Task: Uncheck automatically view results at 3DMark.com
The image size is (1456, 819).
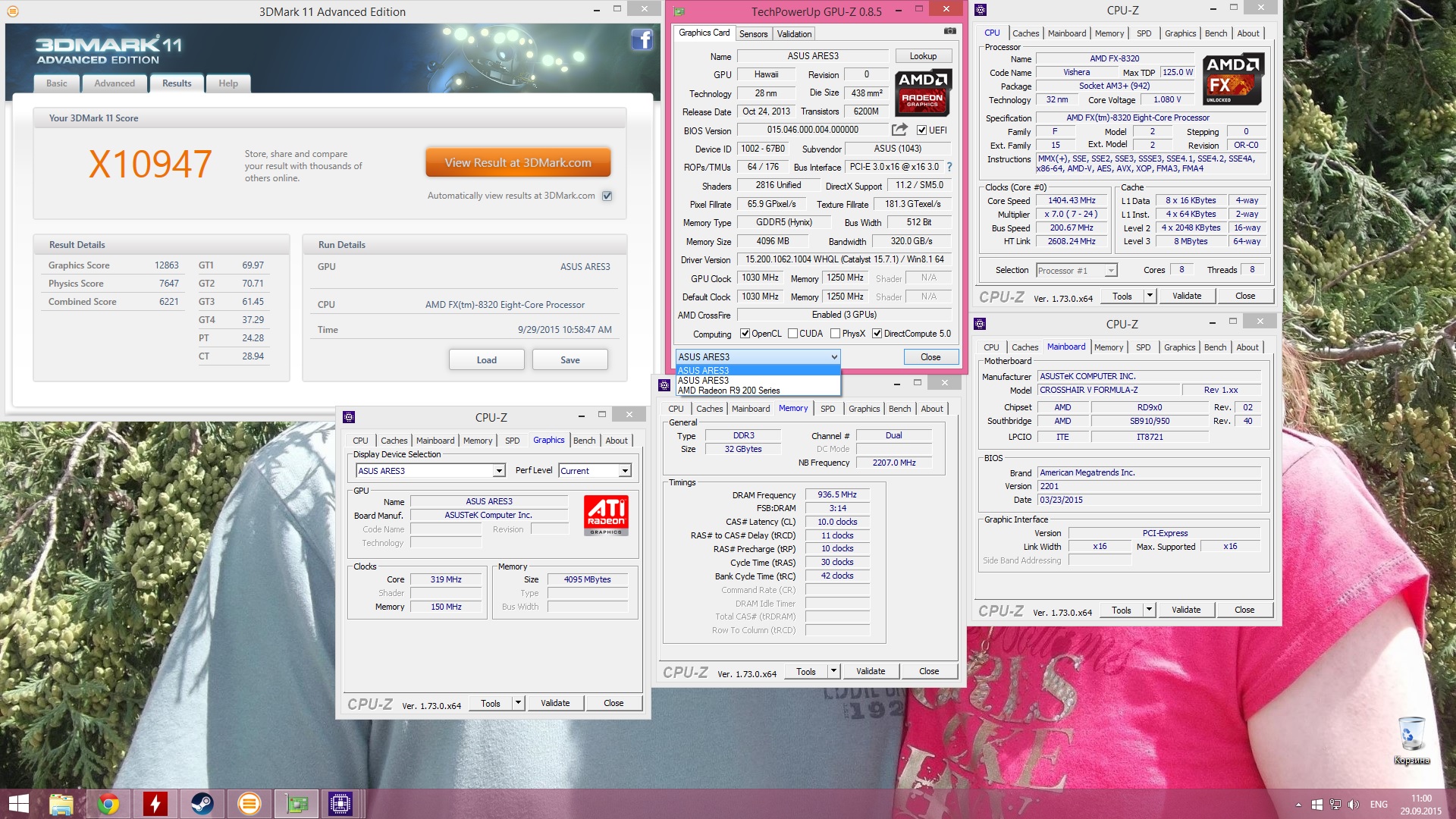Action: pos(607,196)
